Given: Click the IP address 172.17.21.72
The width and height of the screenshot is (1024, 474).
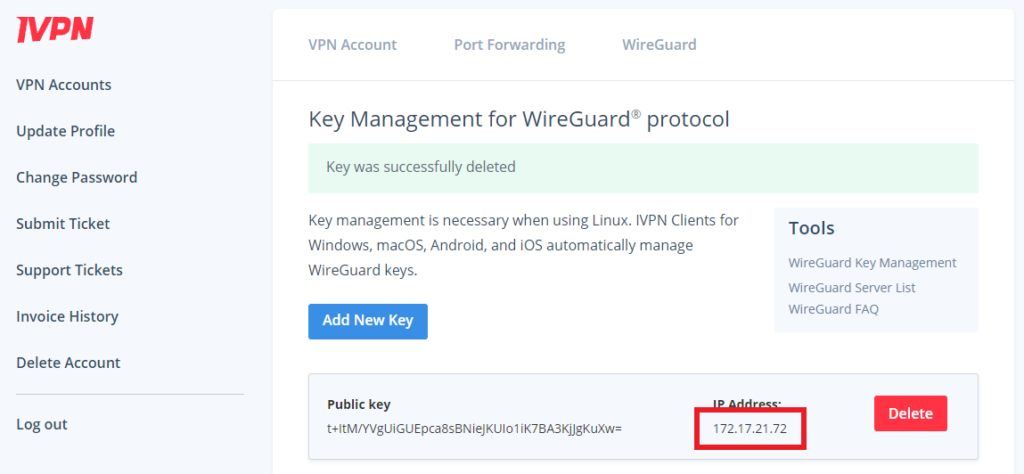Looking at the screenshot, I should pos(750,429).
